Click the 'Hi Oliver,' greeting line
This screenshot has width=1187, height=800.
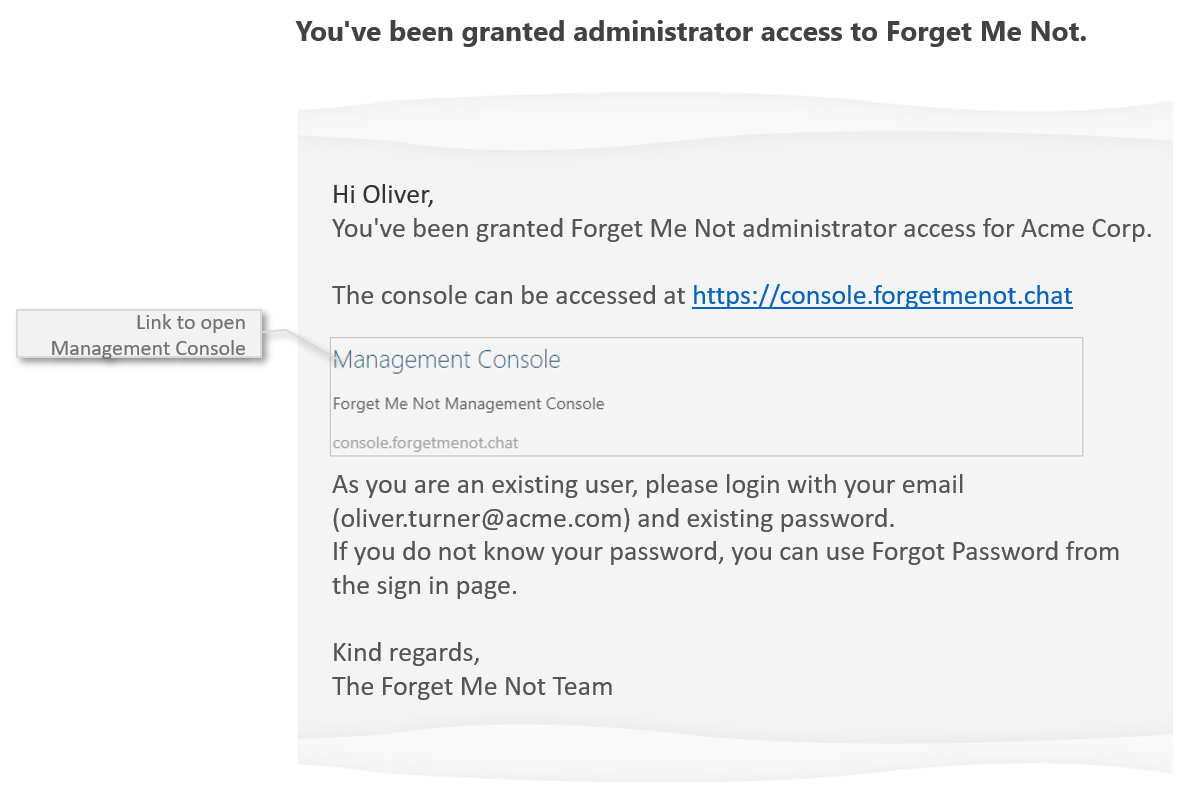383,194
